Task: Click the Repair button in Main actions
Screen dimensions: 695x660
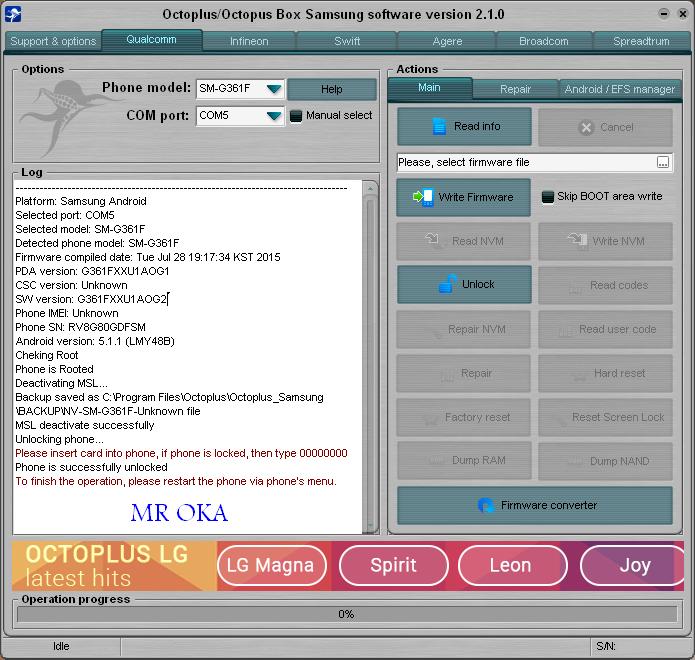Action: (x=463, y=373)
